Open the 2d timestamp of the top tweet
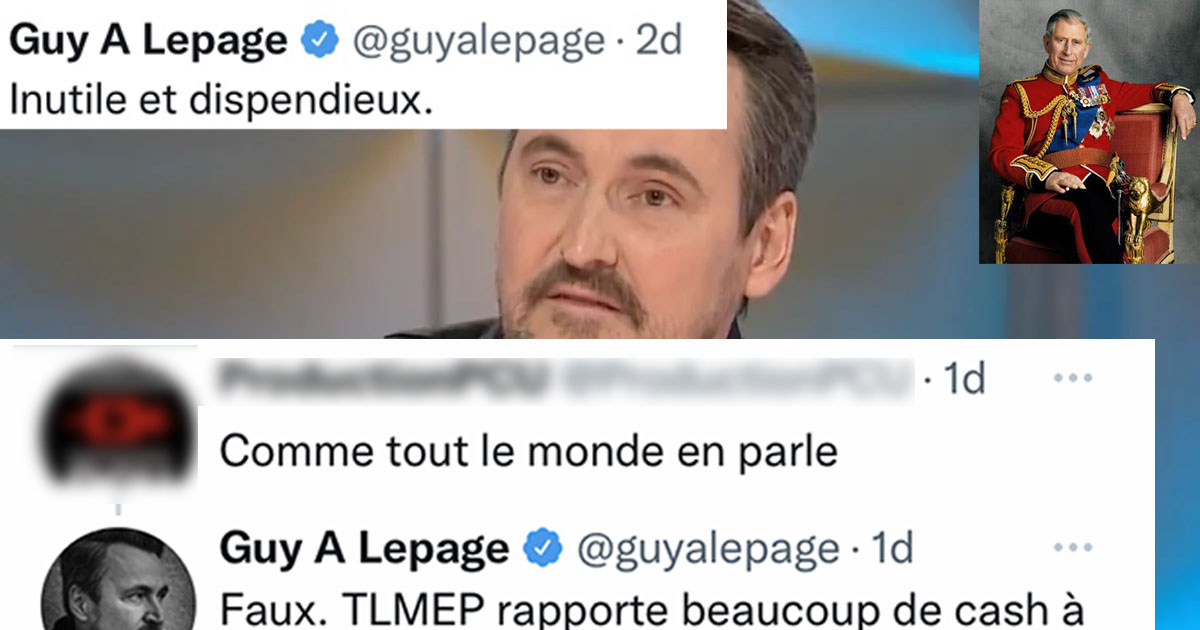The height and width of the screenshot is (630, 1200). (658, 42)
